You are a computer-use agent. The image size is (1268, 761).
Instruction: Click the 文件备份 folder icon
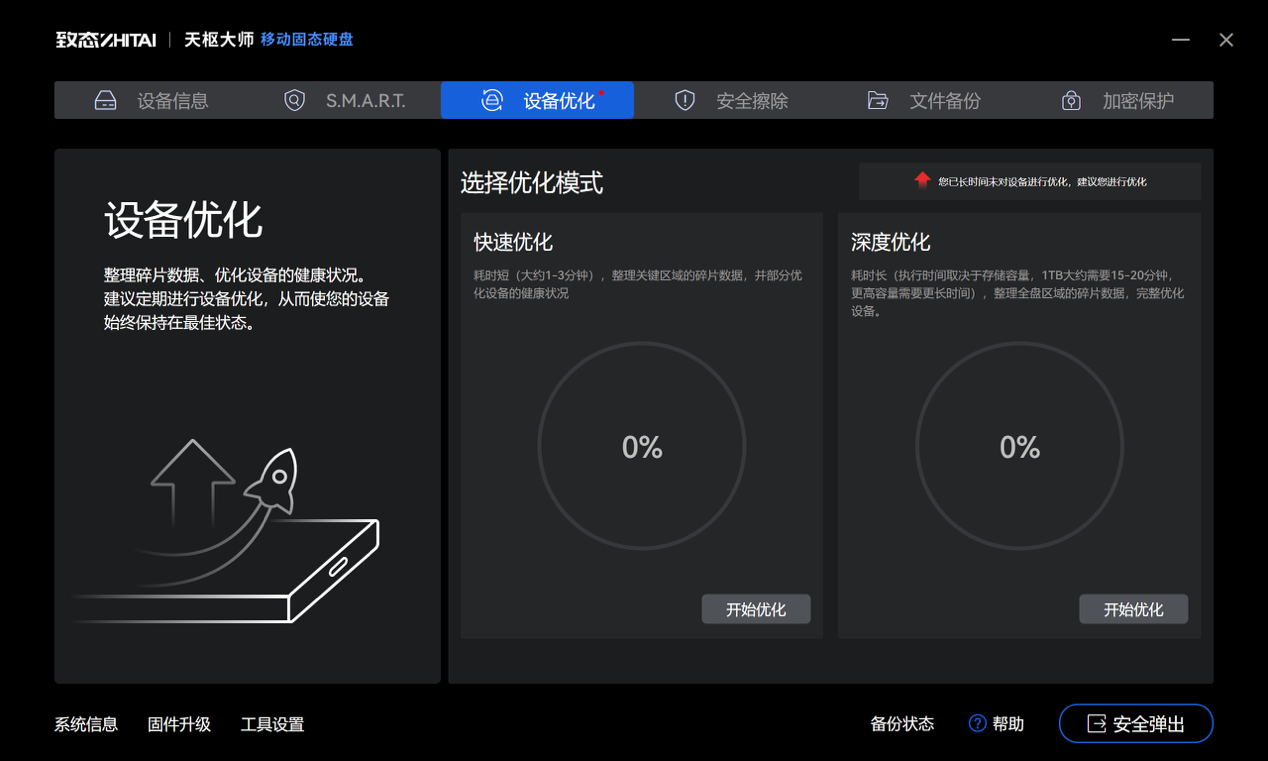click(877, 100)
